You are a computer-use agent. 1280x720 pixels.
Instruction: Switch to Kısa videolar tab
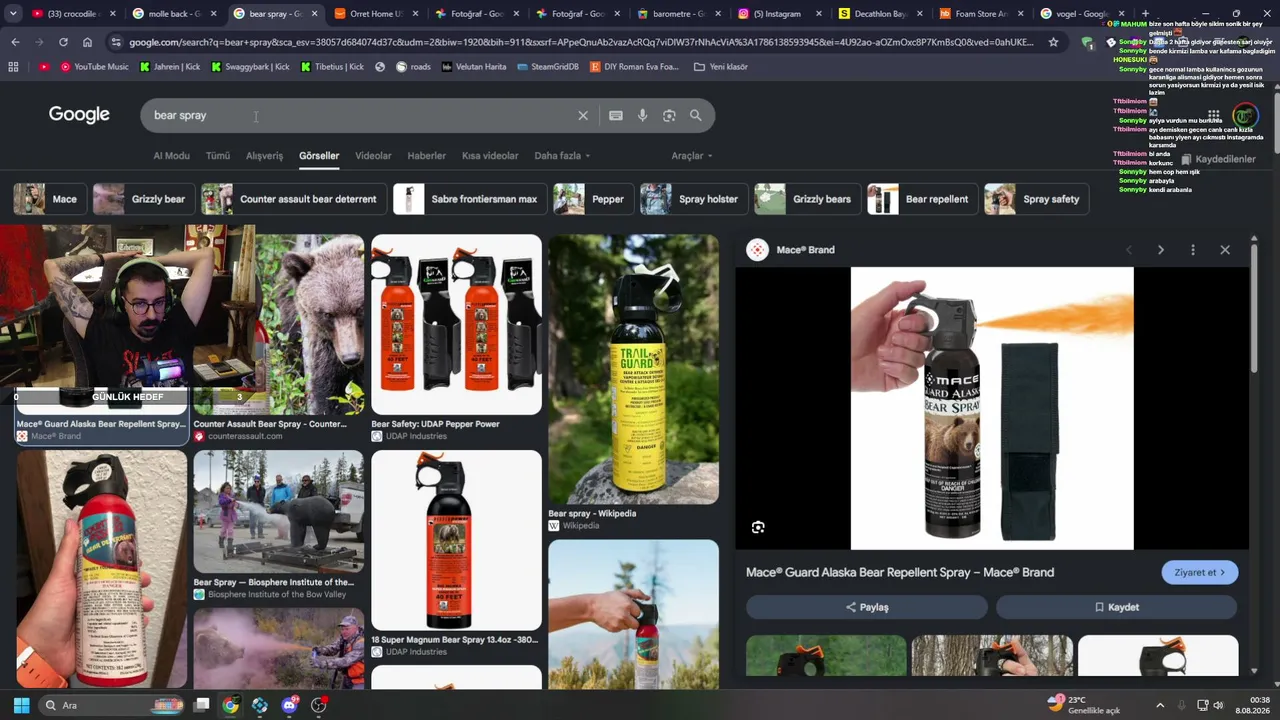pyautogui.click(x=490, y=156)
